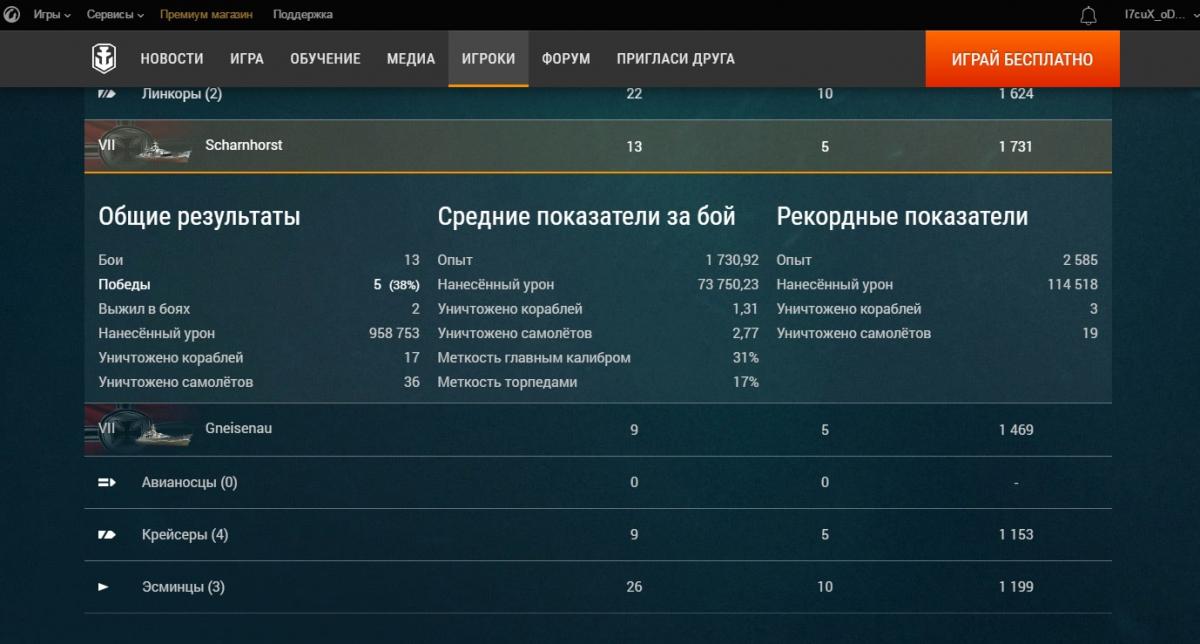This screenshot has width=1200, height=644.
Task: Click the average experience value 1 730,92
Action: tap(732, 260)
